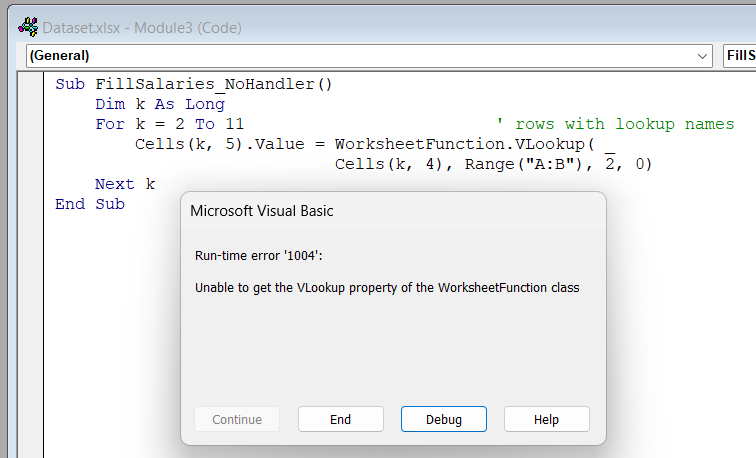Click the 'Run-time error '1004':' message text
The width and height of the screenshot is (756, 458).
tap(258, 256)
